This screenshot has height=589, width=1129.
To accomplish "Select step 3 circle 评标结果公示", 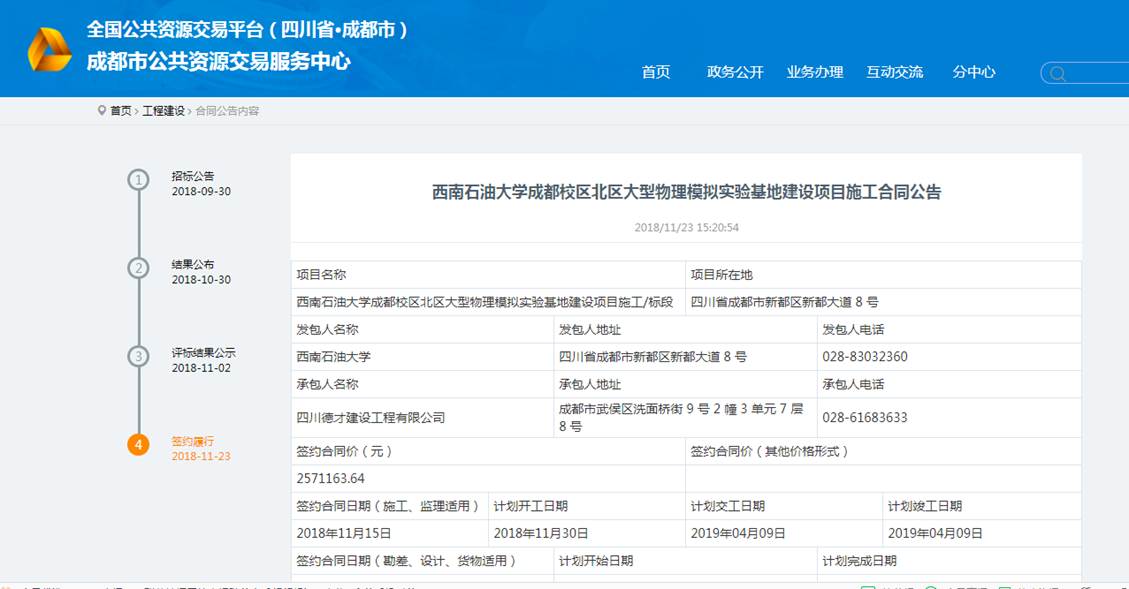I will point(138,356).
